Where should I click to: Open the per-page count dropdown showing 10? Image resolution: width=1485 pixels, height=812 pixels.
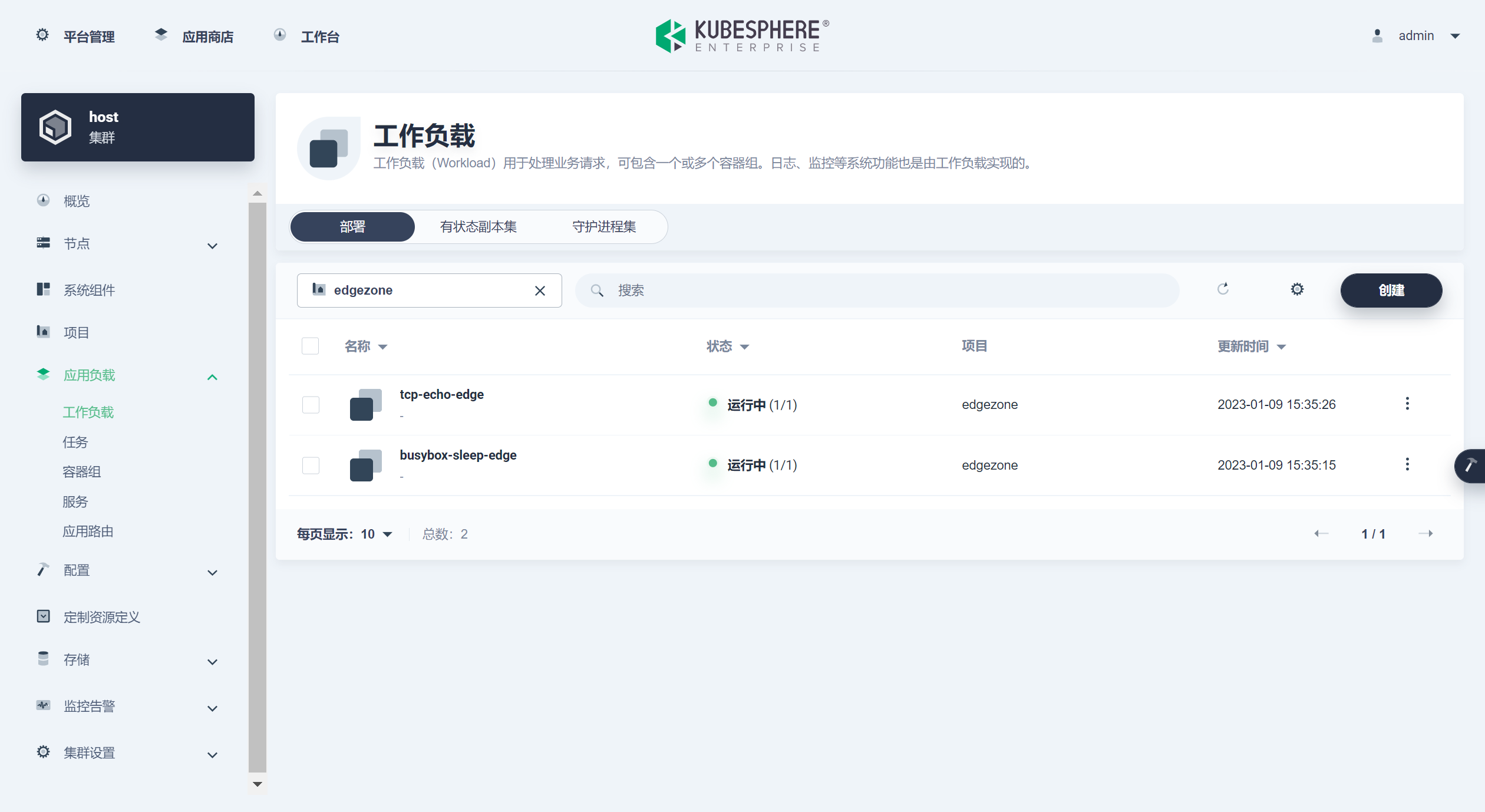pyautogui.click(x=375, y=534)
